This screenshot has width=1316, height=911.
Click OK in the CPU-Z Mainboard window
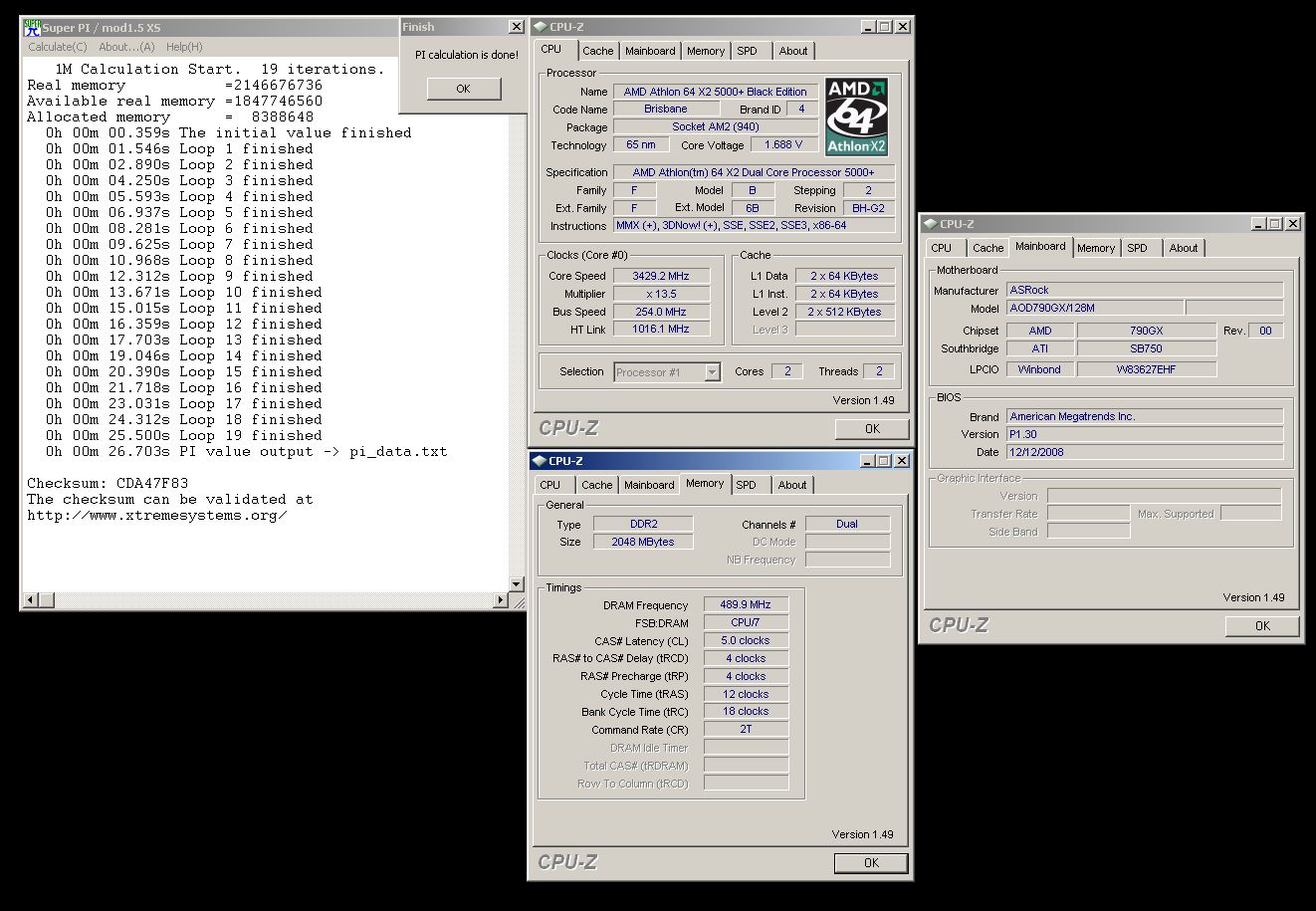pyautogui.click(x=1262, y=626)
